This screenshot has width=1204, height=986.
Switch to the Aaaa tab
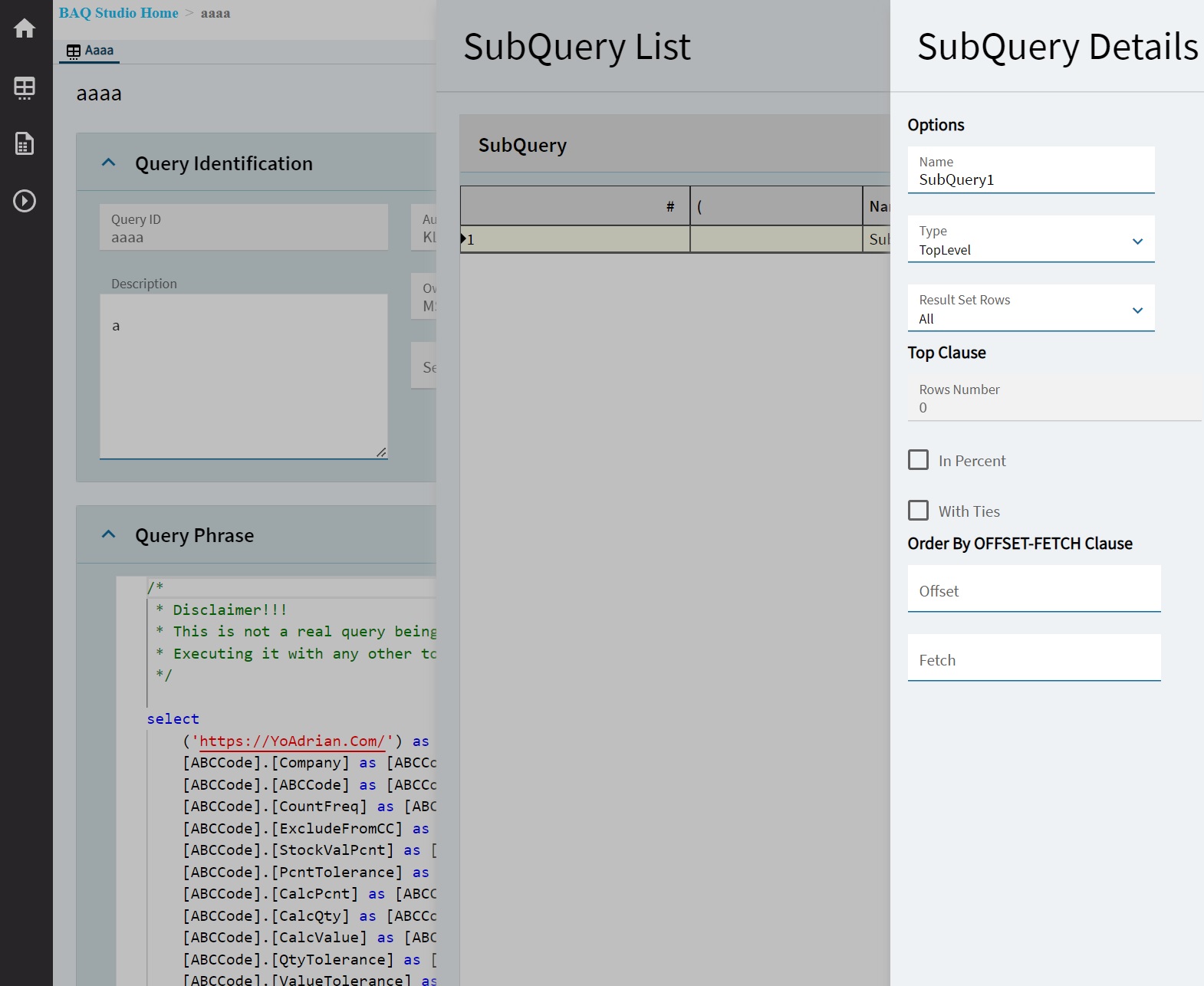click(90, 51)
